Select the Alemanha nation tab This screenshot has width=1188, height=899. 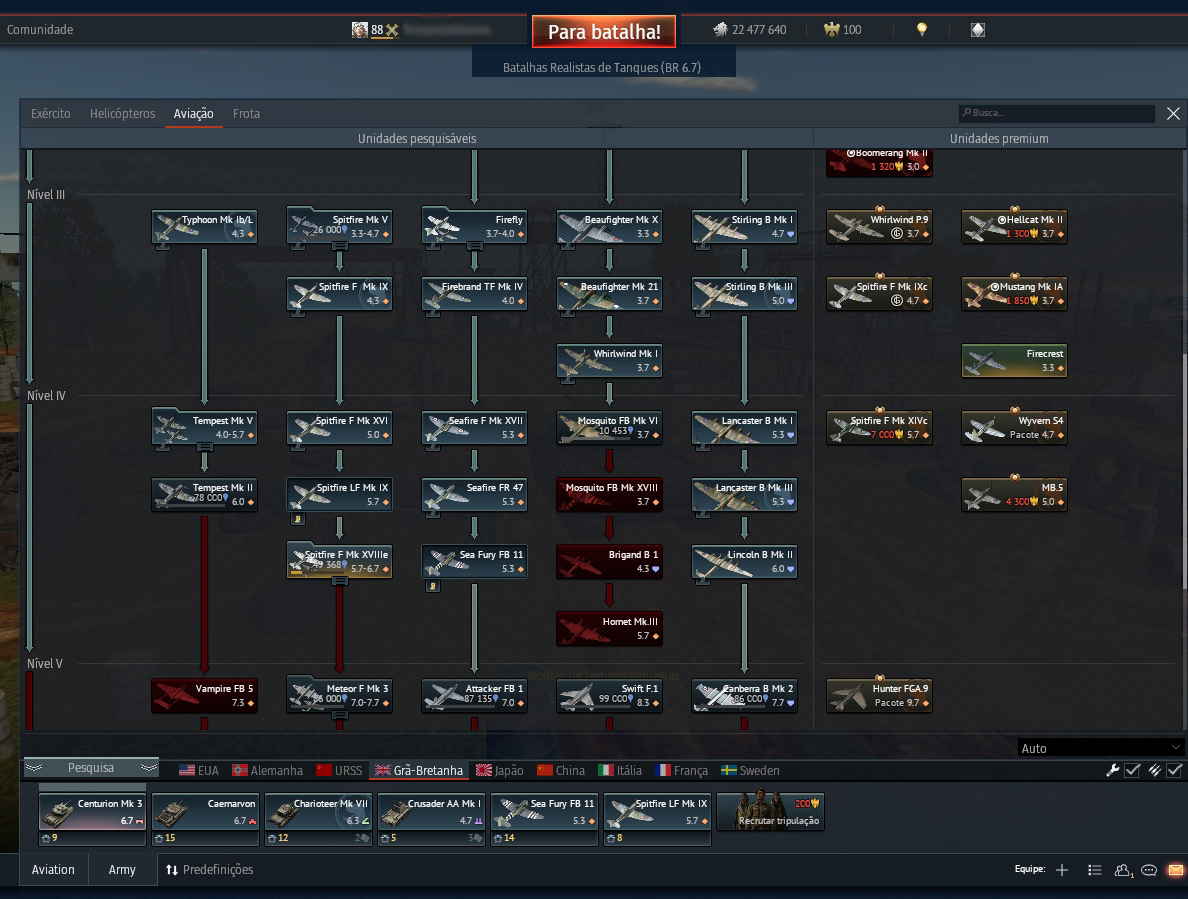tap(267, 770)
